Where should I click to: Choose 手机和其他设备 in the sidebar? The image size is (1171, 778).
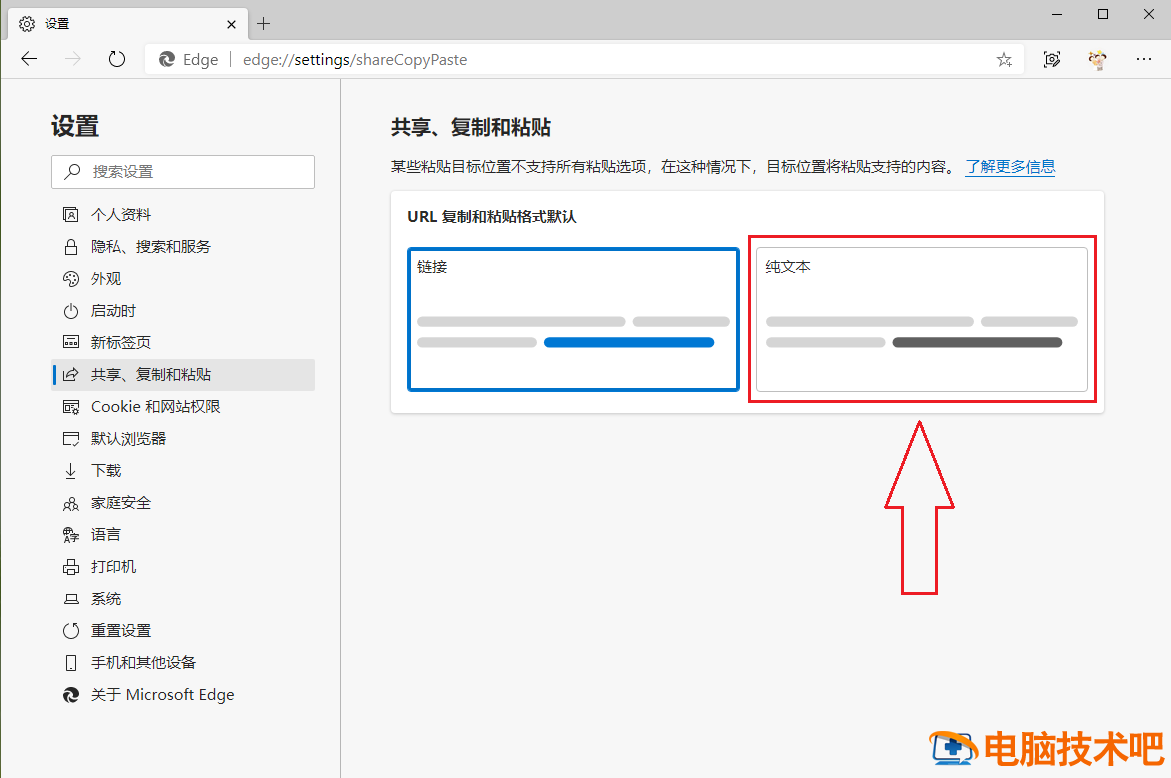click(144, 662)
